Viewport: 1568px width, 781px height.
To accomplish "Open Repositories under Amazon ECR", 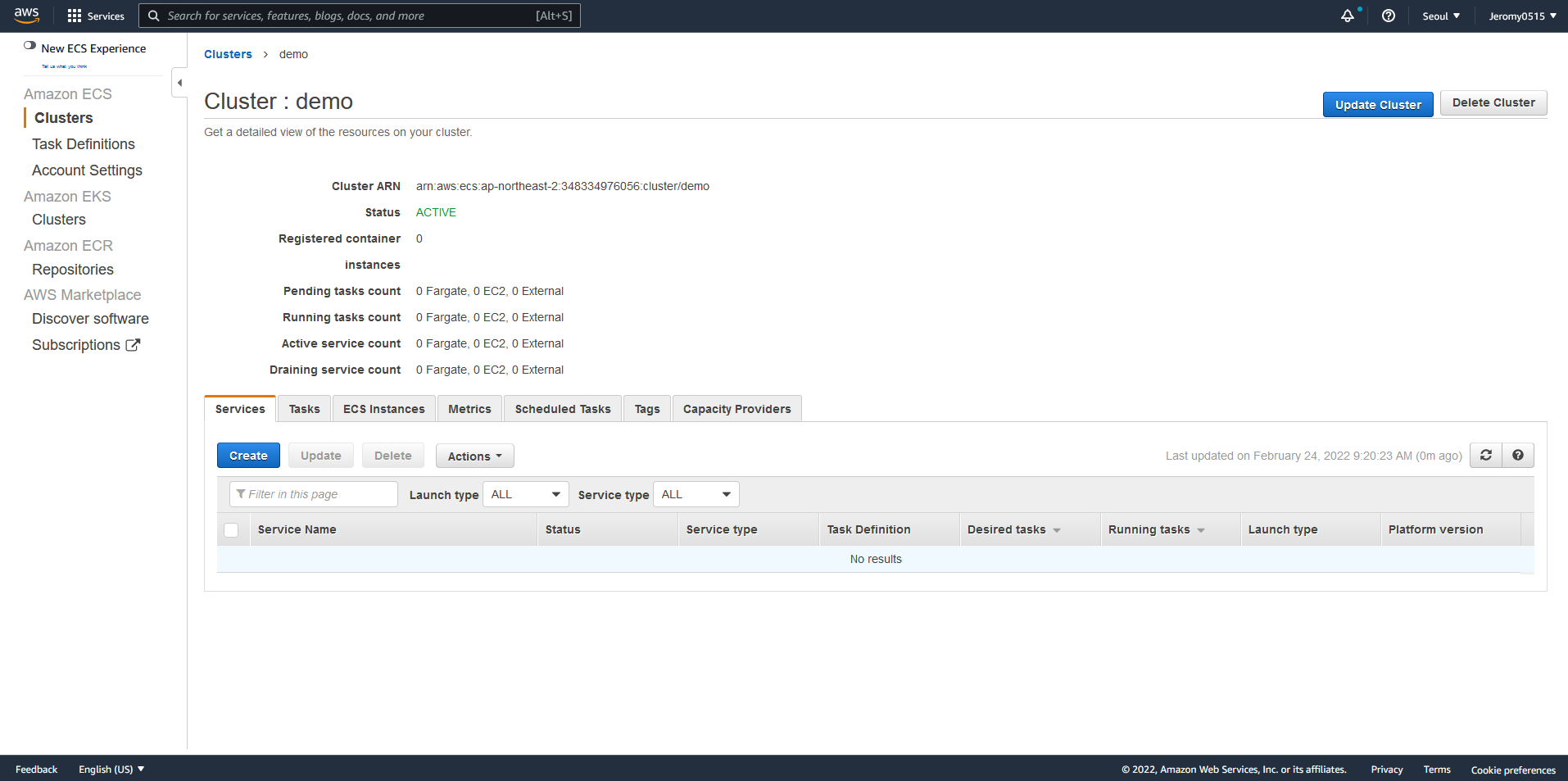I will (x=73, y=270).
